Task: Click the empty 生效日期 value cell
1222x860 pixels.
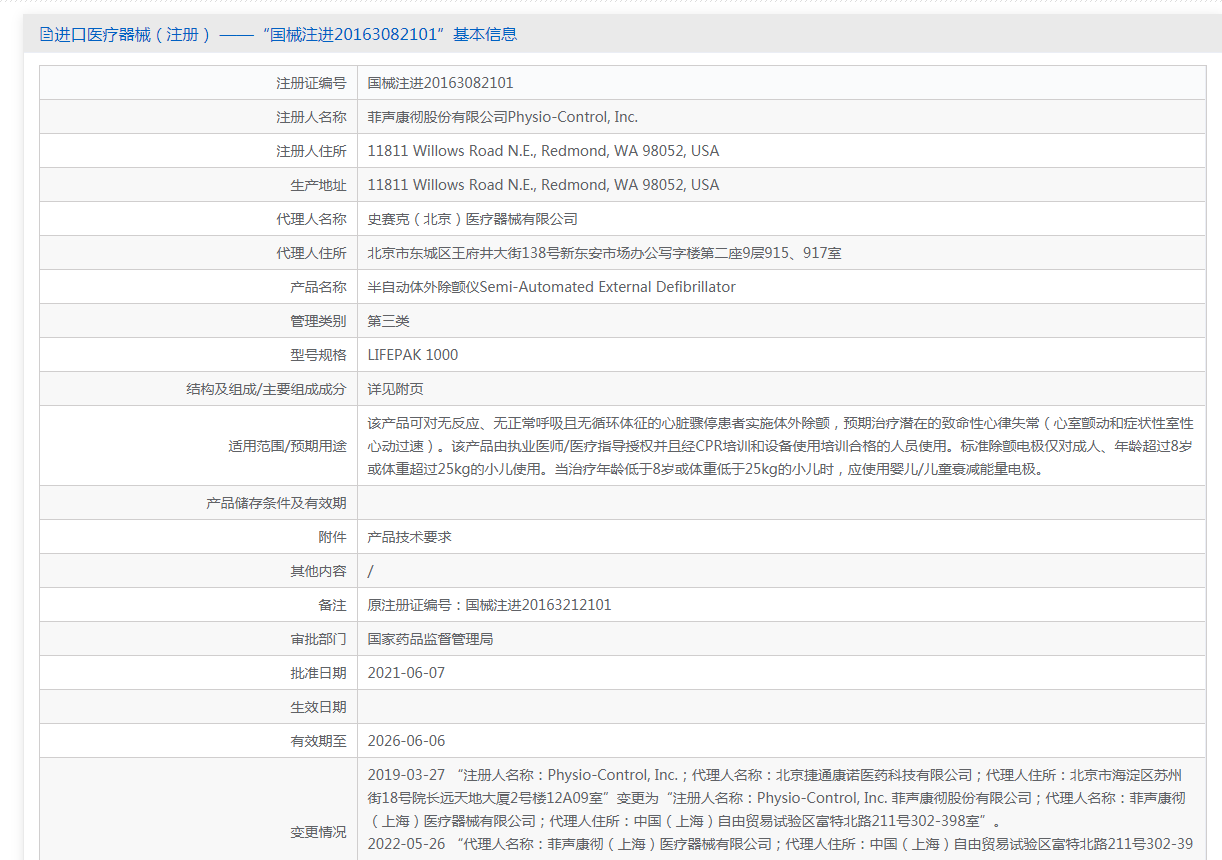Action: click(x=780, y=707)
